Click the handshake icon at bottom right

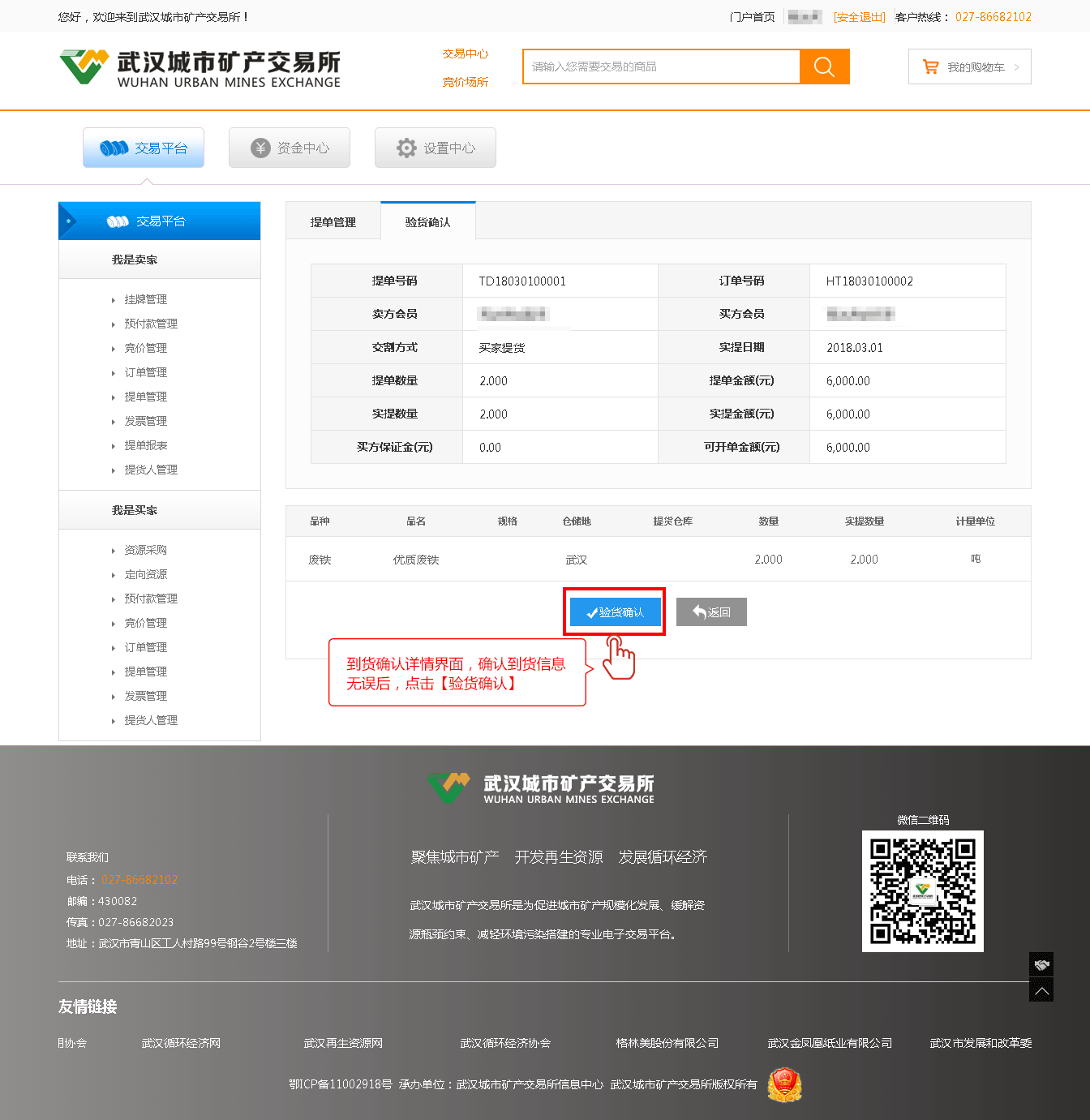click(1041, 964)
